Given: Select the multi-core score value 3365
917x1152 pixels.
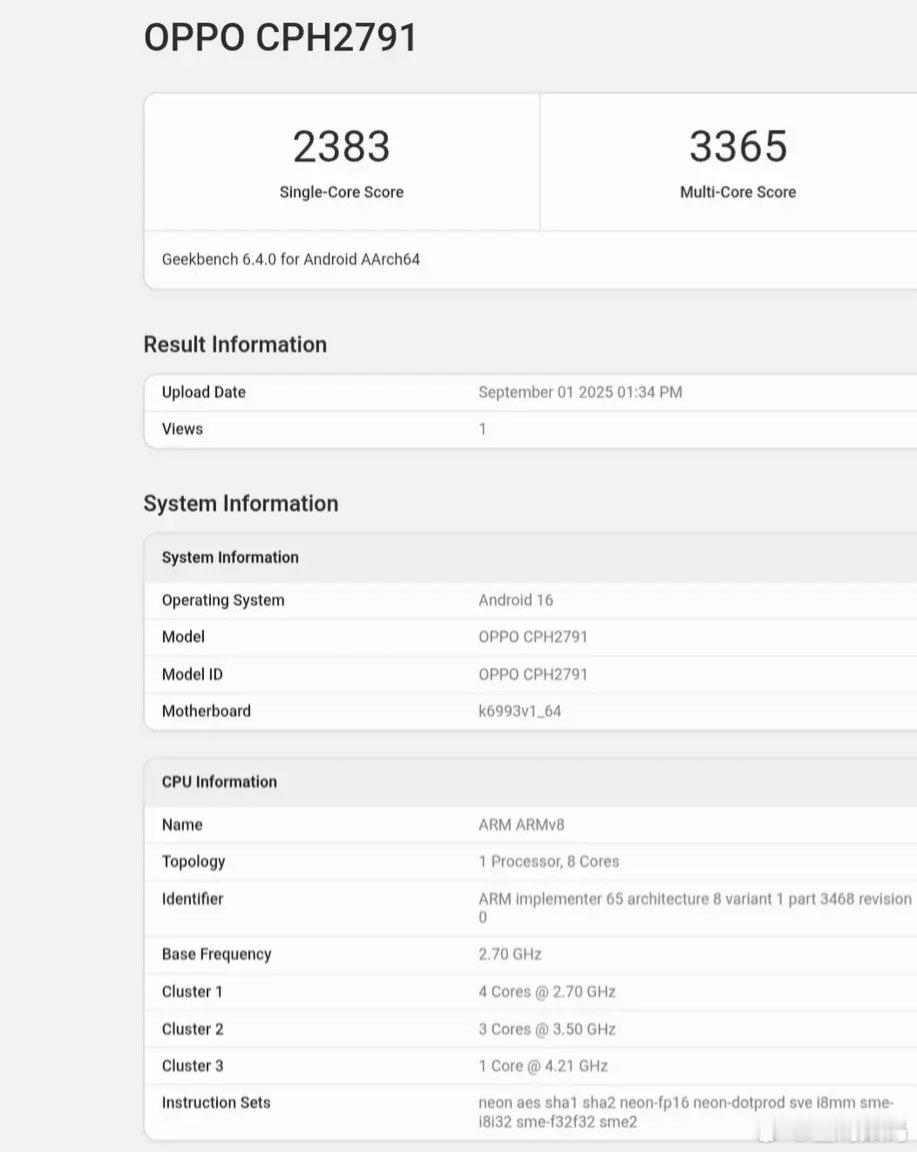Looking at the screenshot, I should (x=738, y=146).
